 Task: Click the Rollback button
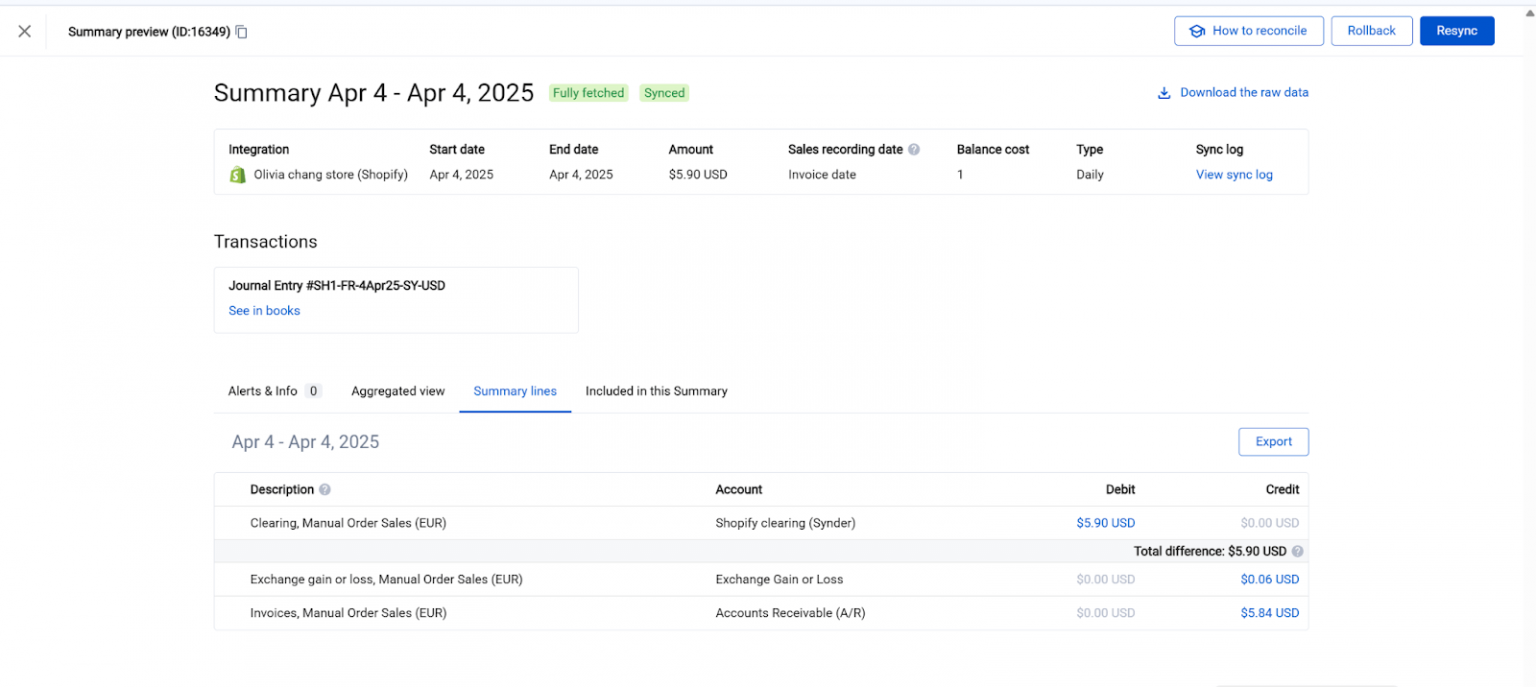coord(1371,31)
